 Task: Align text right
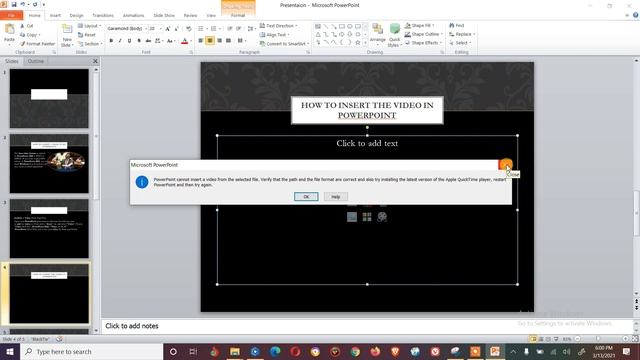click(219, 40)
